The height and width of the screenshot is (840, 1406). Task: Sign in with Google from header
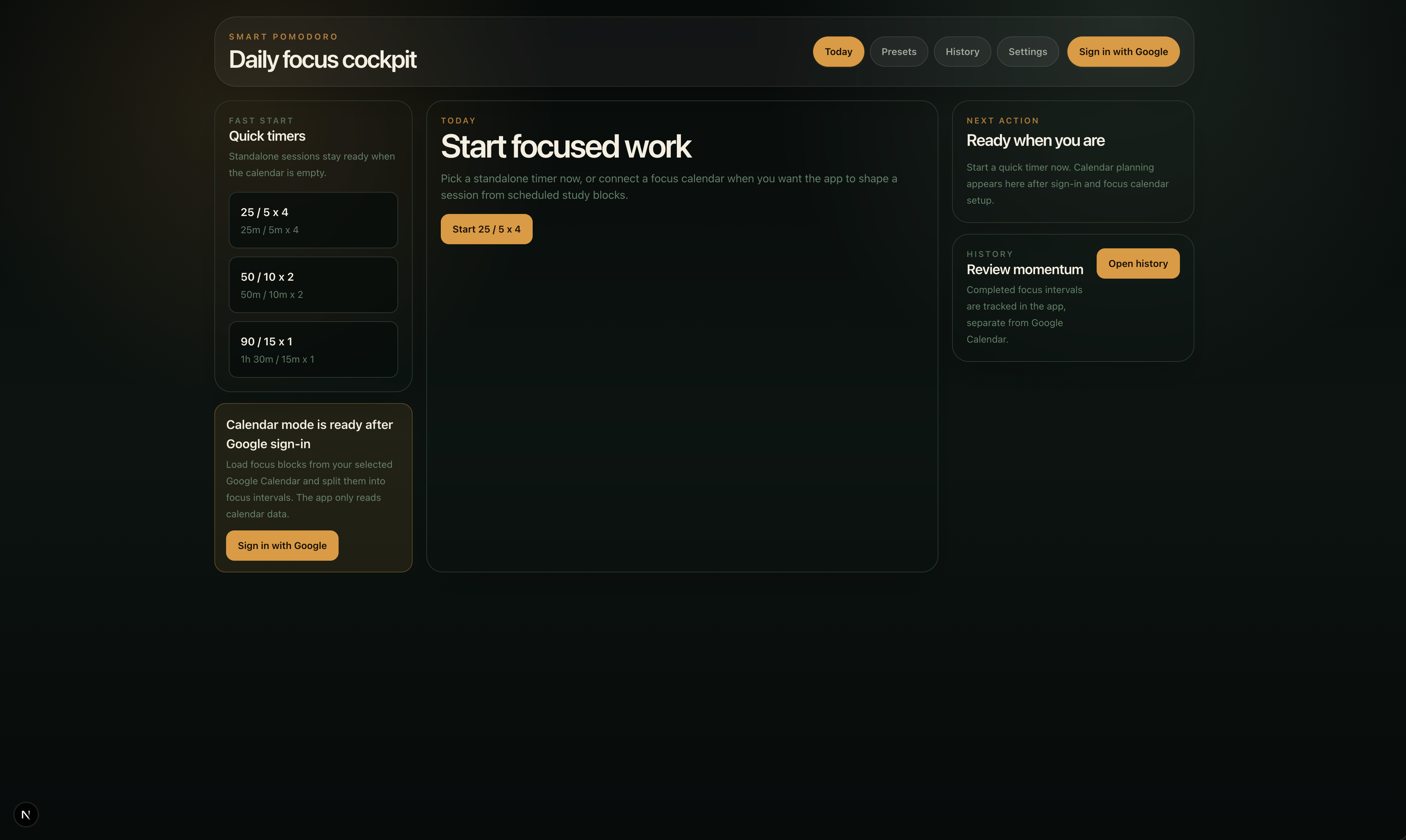1123,52
